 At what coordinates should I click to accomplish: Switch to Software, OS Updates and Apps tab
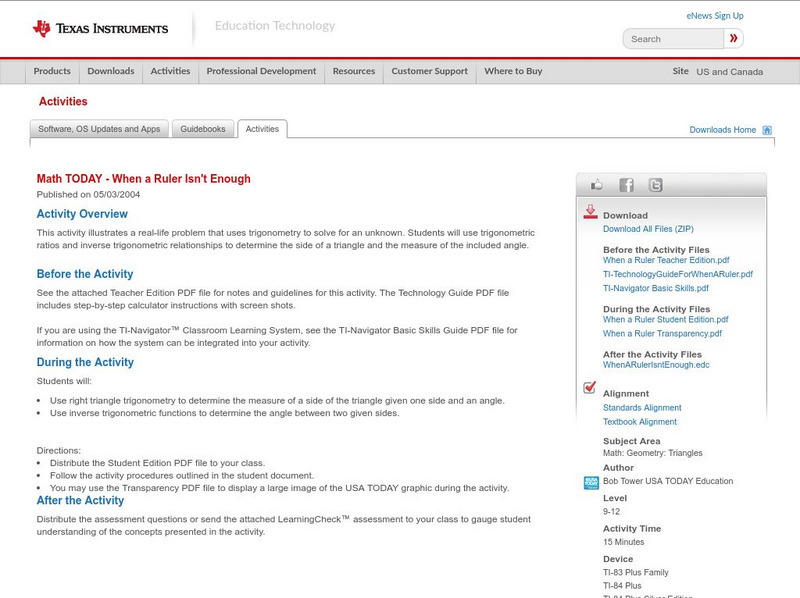[x=99, y=129]
